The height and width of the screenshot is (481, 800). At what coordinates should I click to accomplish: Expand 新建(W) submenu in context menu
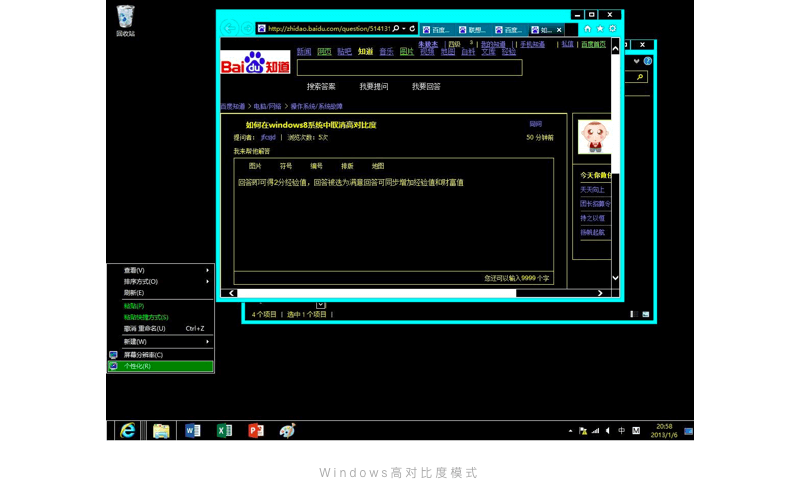coord(160,342)
